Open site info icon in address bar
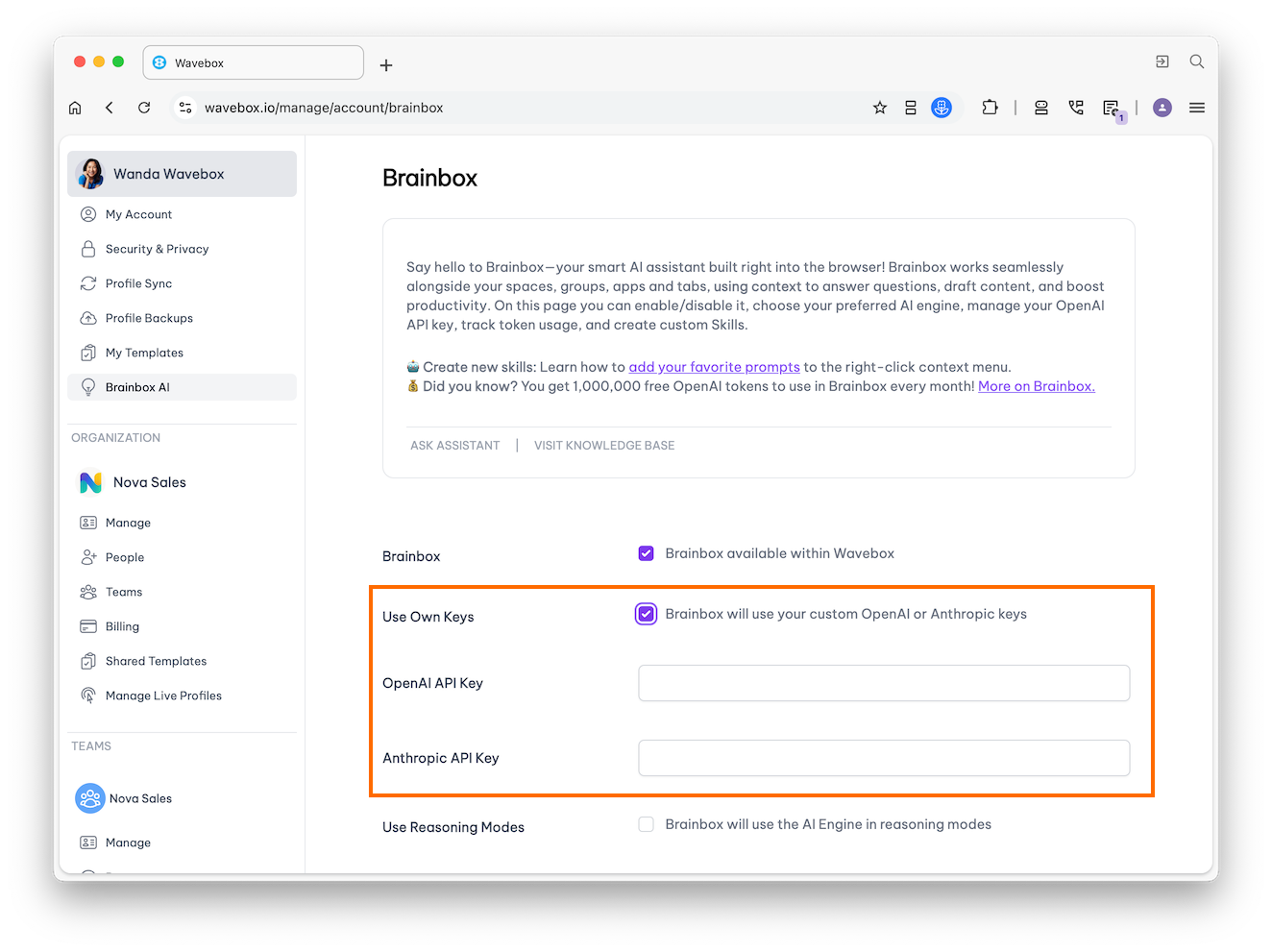This screenshot has height=952, width=1272. coord(185,108)
